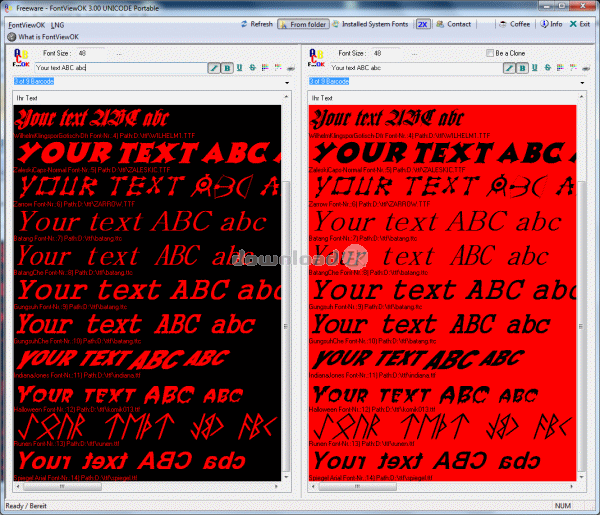Click the Refresh button
The height and width of the screenshot is (515, 600).
257,24
